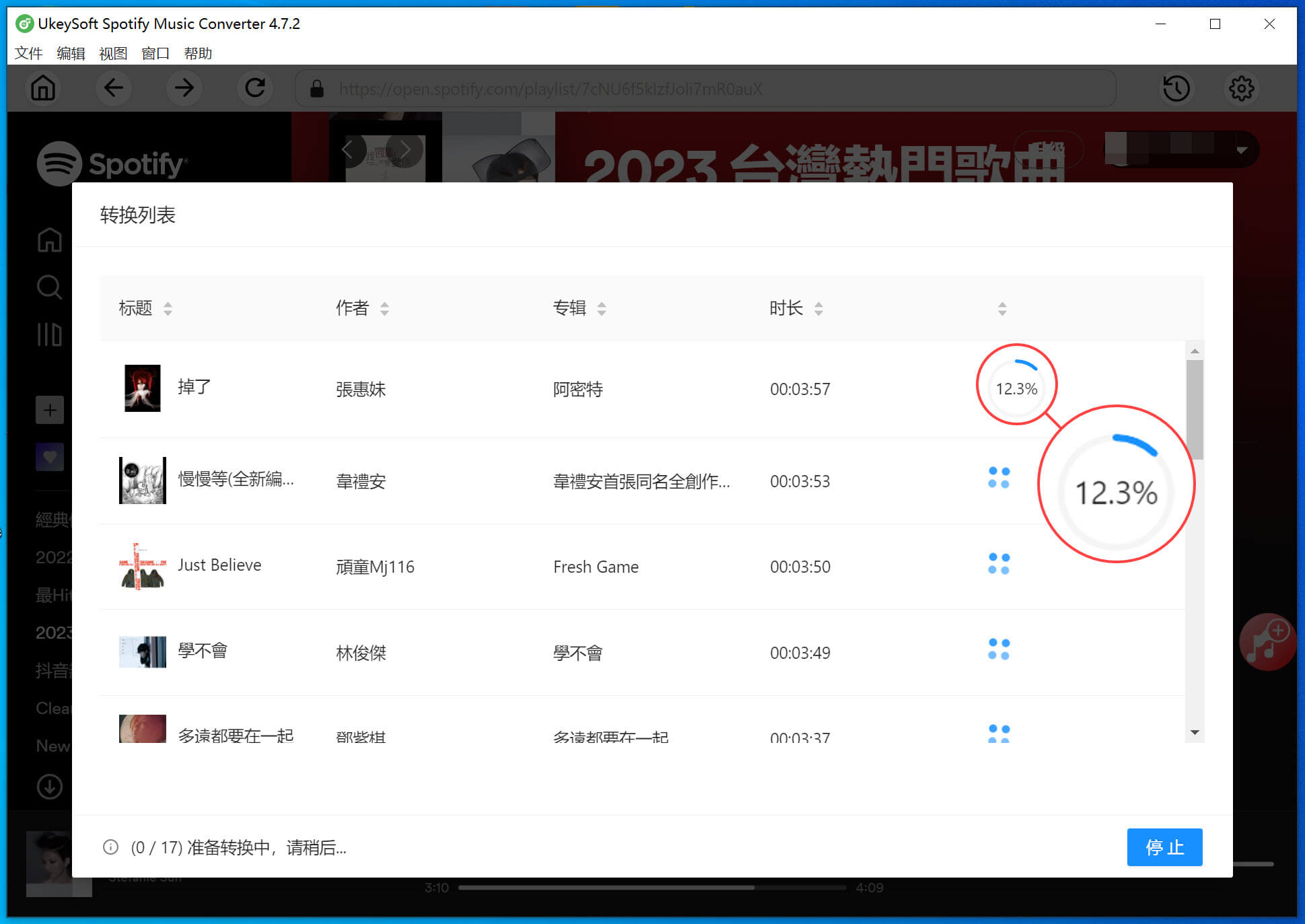1305x924 pixels.
Task: Click the playback progress bar at the bottom
Action: 651,888
